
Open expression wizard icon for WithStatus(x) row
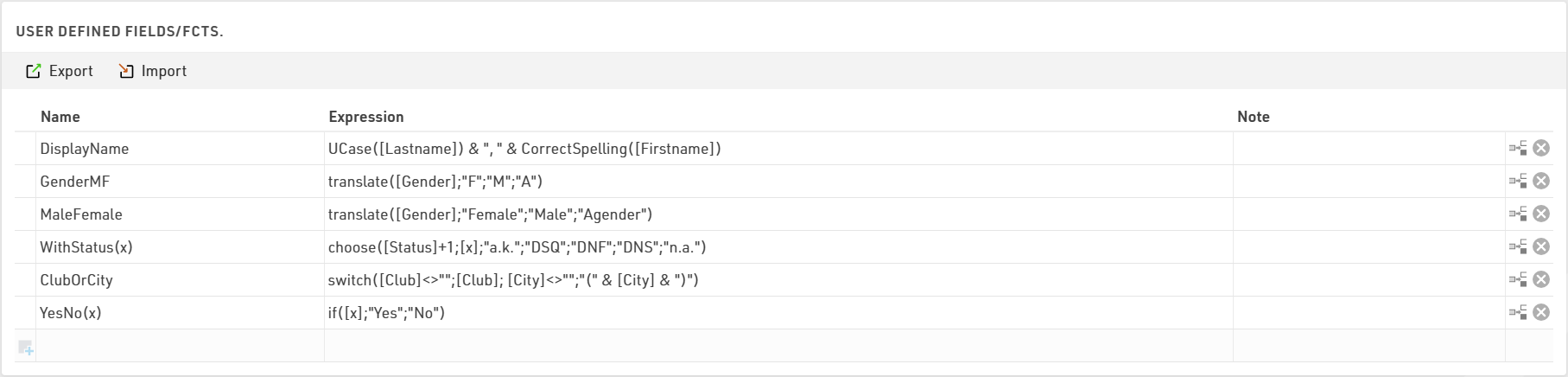point(1518,247)
